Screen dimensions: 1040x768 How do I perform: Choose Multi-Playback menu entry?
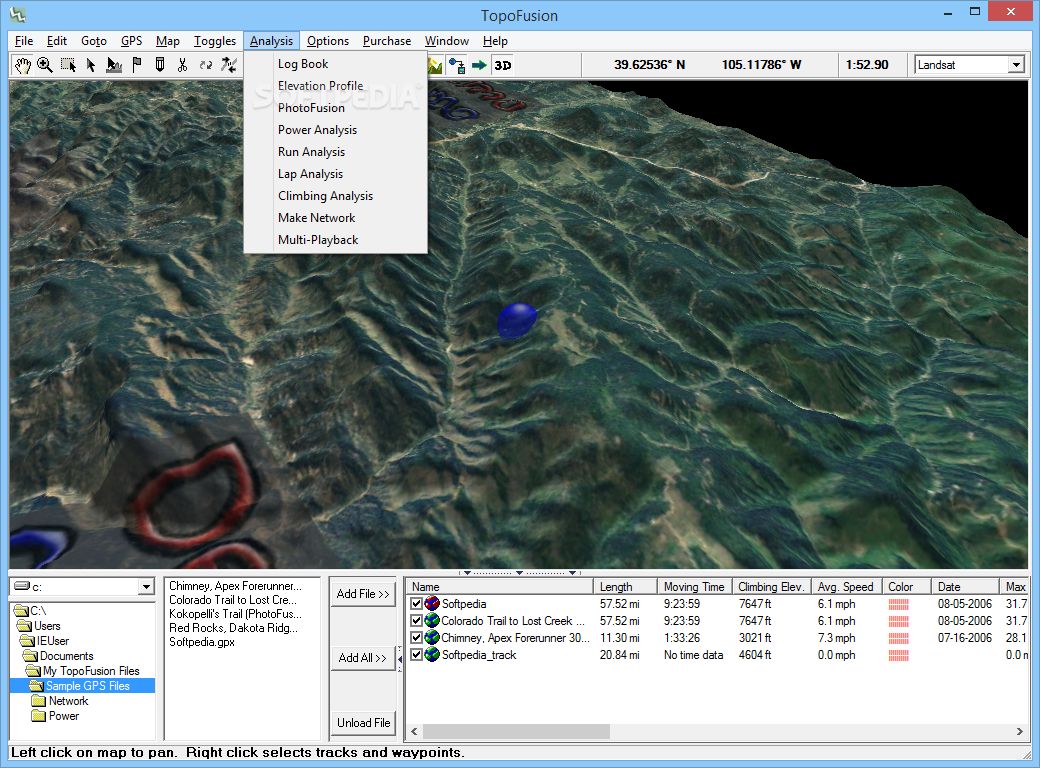[x=336, y=239]
